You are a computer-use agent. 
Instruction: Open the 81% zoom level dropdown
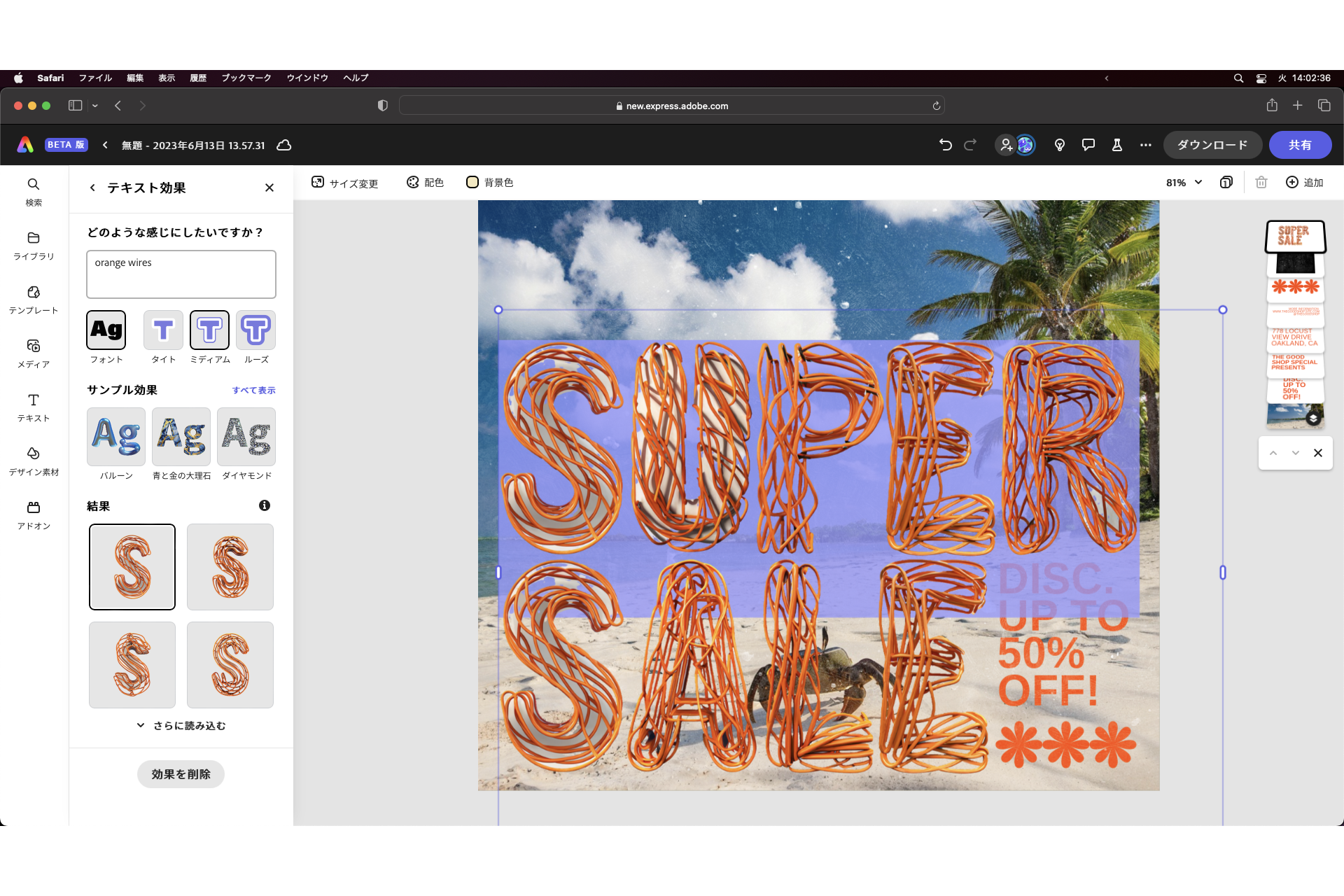(1184, 183)
